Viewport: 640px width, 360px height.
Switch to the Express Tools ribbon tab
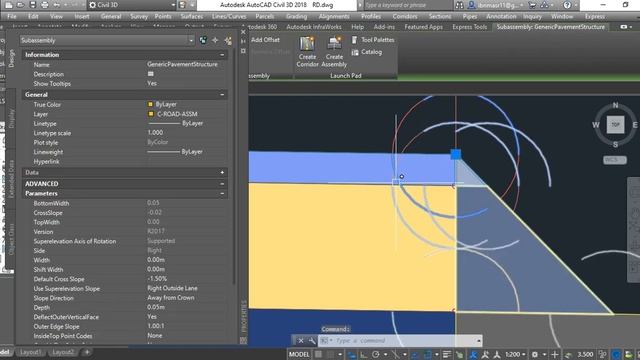(x=469, y=27)
